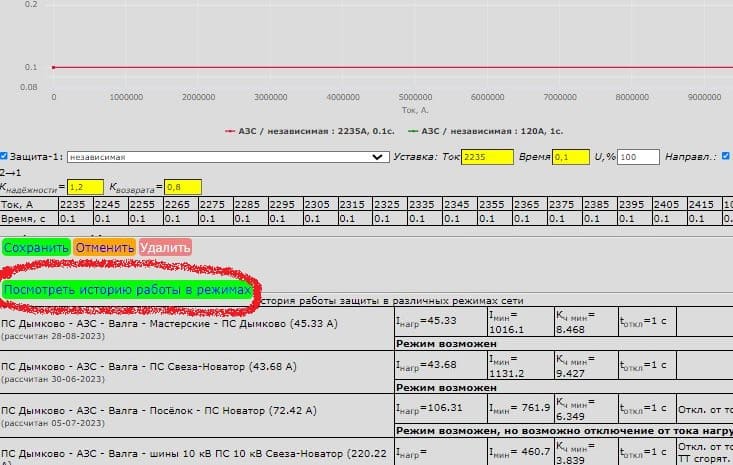Click the red Удалить button
The image size is (733, 465).
[x=165, y=247]
